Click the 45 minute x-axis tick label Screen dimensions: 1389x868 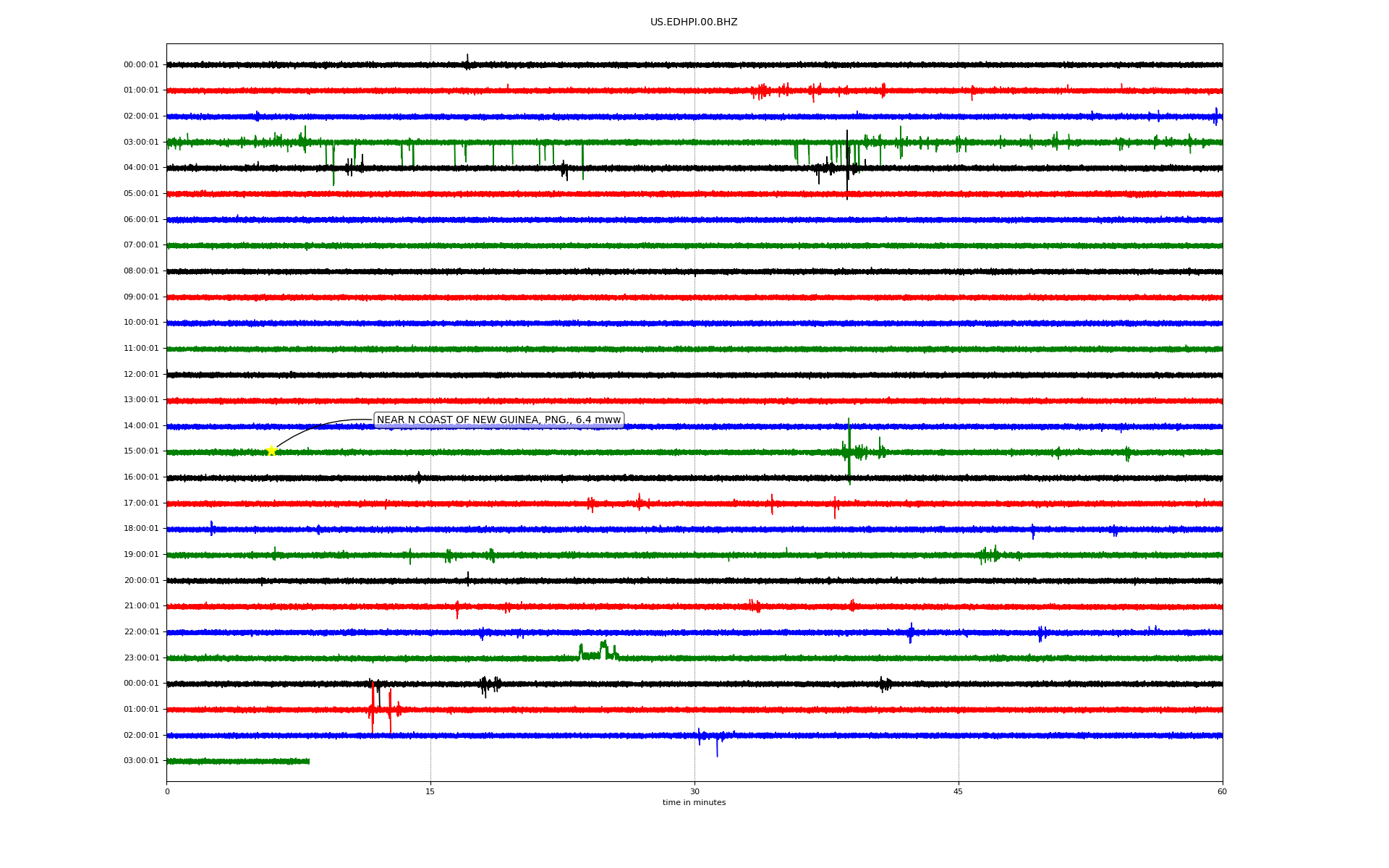tap(958, 791)
